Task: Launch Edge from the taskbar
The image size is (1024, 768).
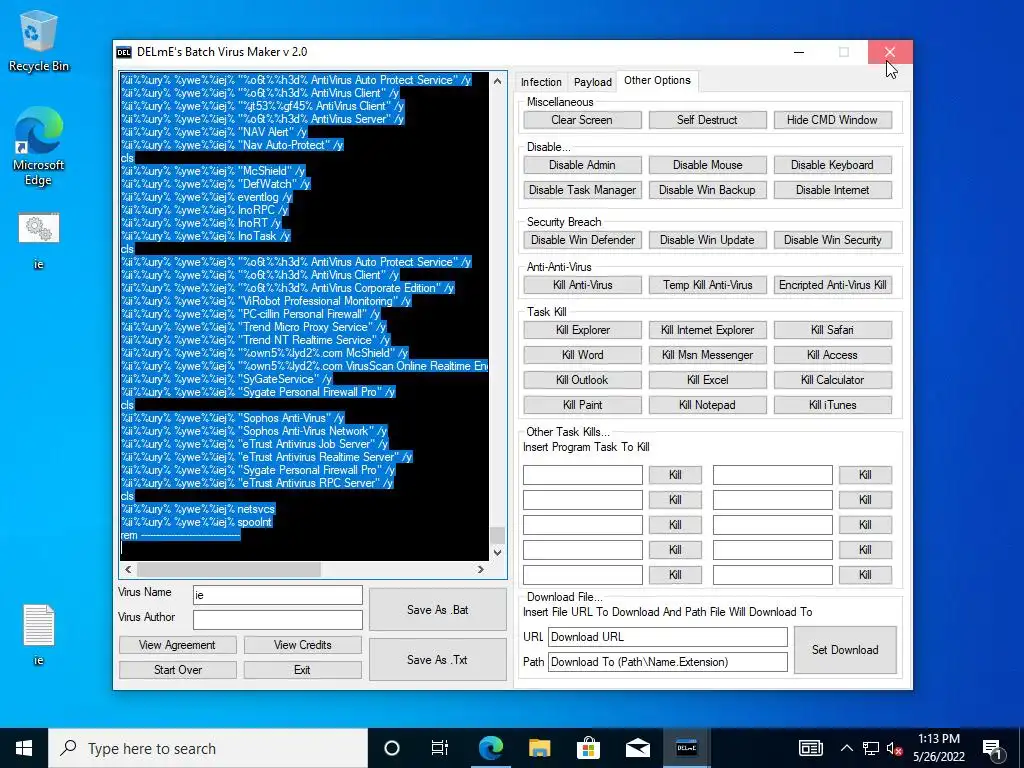Action: 490,748
